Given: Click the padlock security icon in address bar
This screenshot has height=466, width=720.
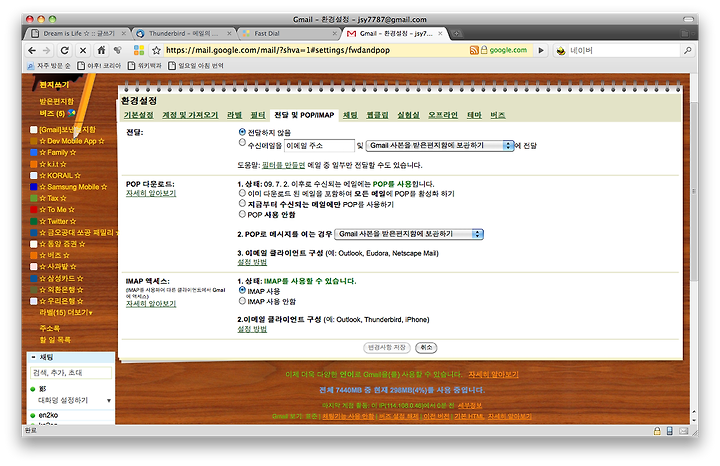Looking at the screenshot, I should pos(484,50).
